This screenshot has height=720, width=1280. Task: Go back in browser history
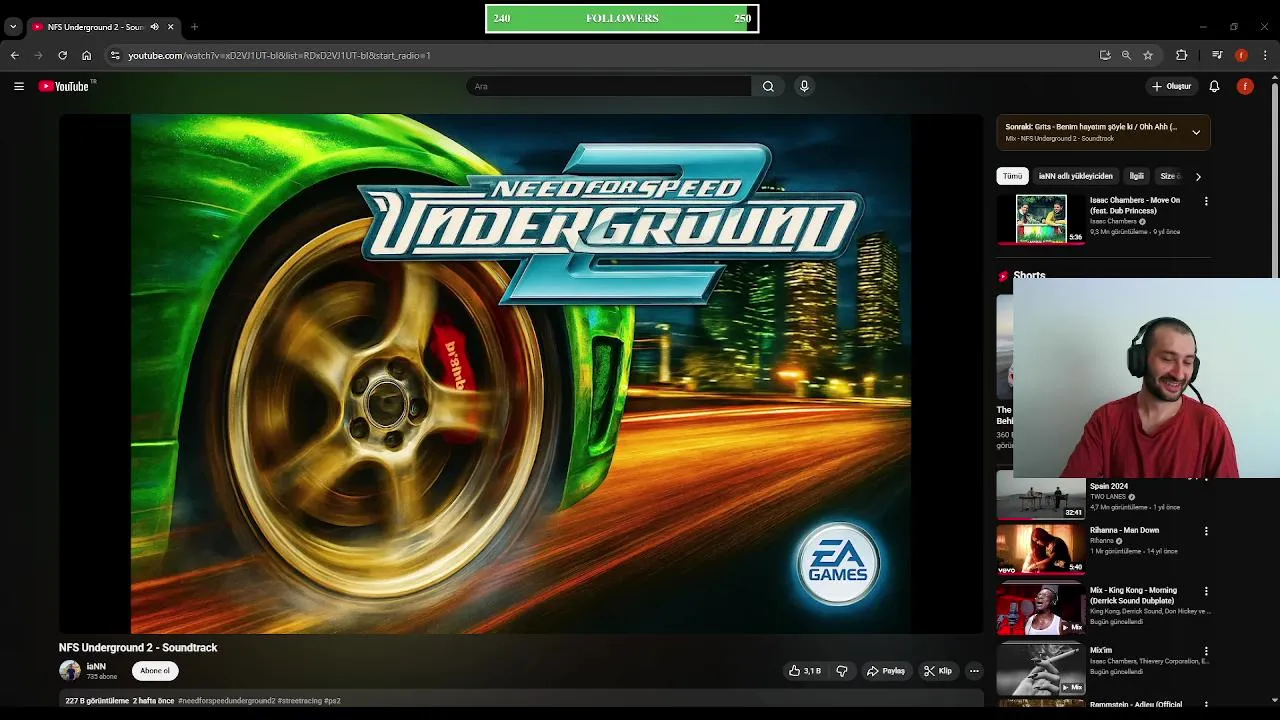tap(15, 55)
